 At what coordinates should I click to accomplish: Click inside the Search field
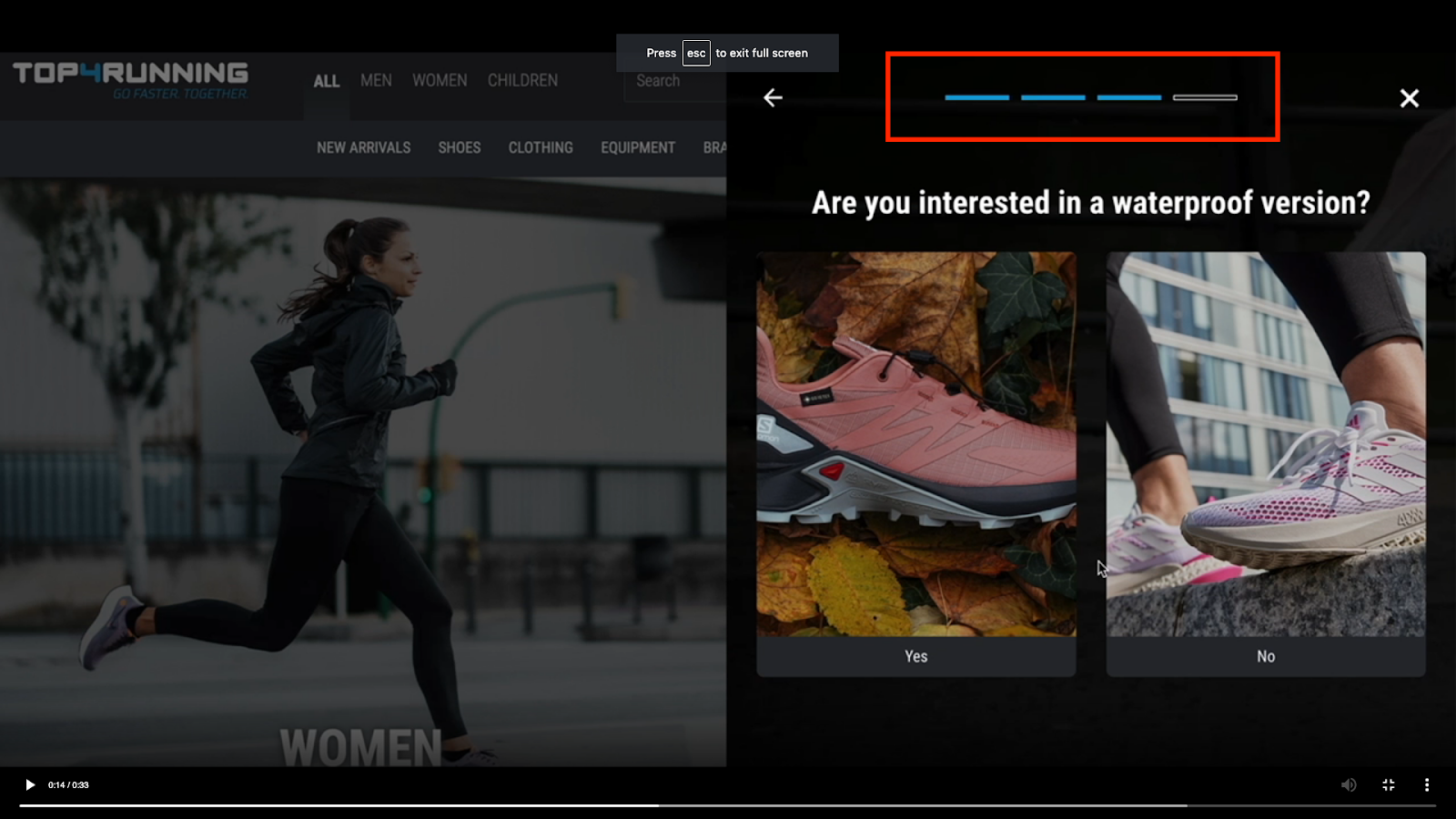[x=673, y=81]
